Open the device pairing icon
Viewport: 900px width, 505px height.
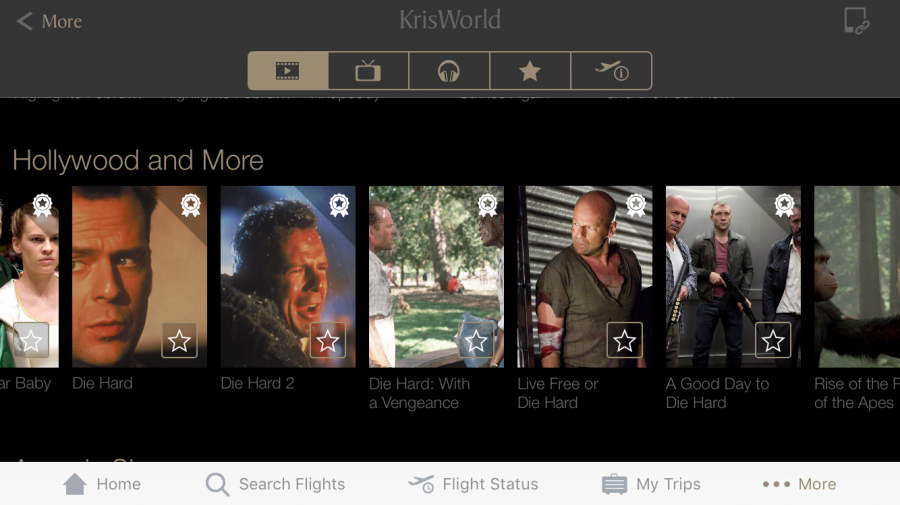[x=855, y=22]
